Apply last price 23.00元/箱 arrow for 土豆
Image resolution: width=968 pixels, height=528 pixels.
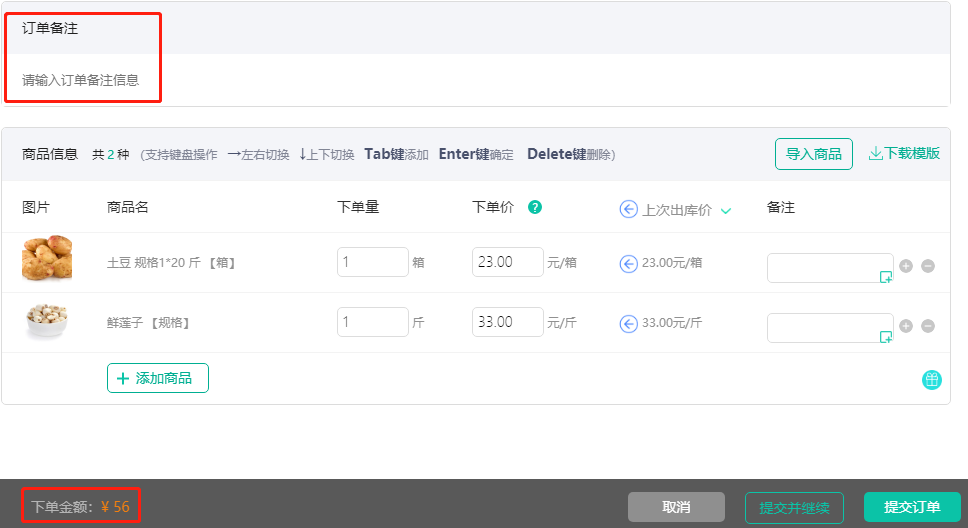coord(628,264)
